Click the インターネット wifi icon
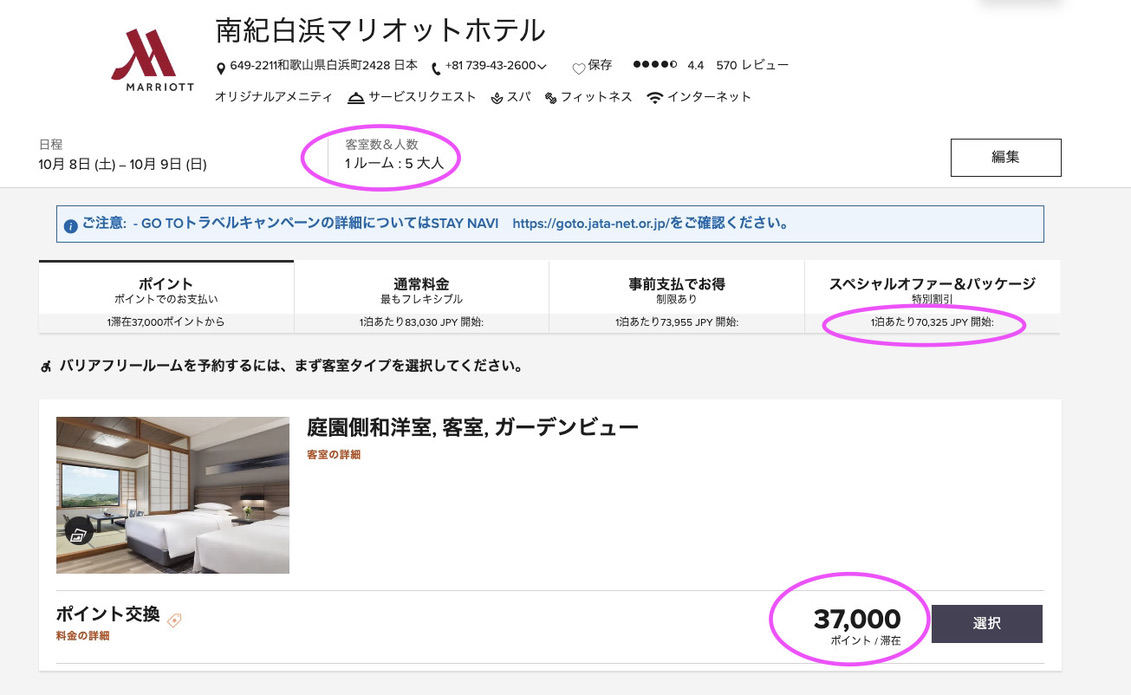Viewport: 1131px width, 695px height. [x=656, y=97]
